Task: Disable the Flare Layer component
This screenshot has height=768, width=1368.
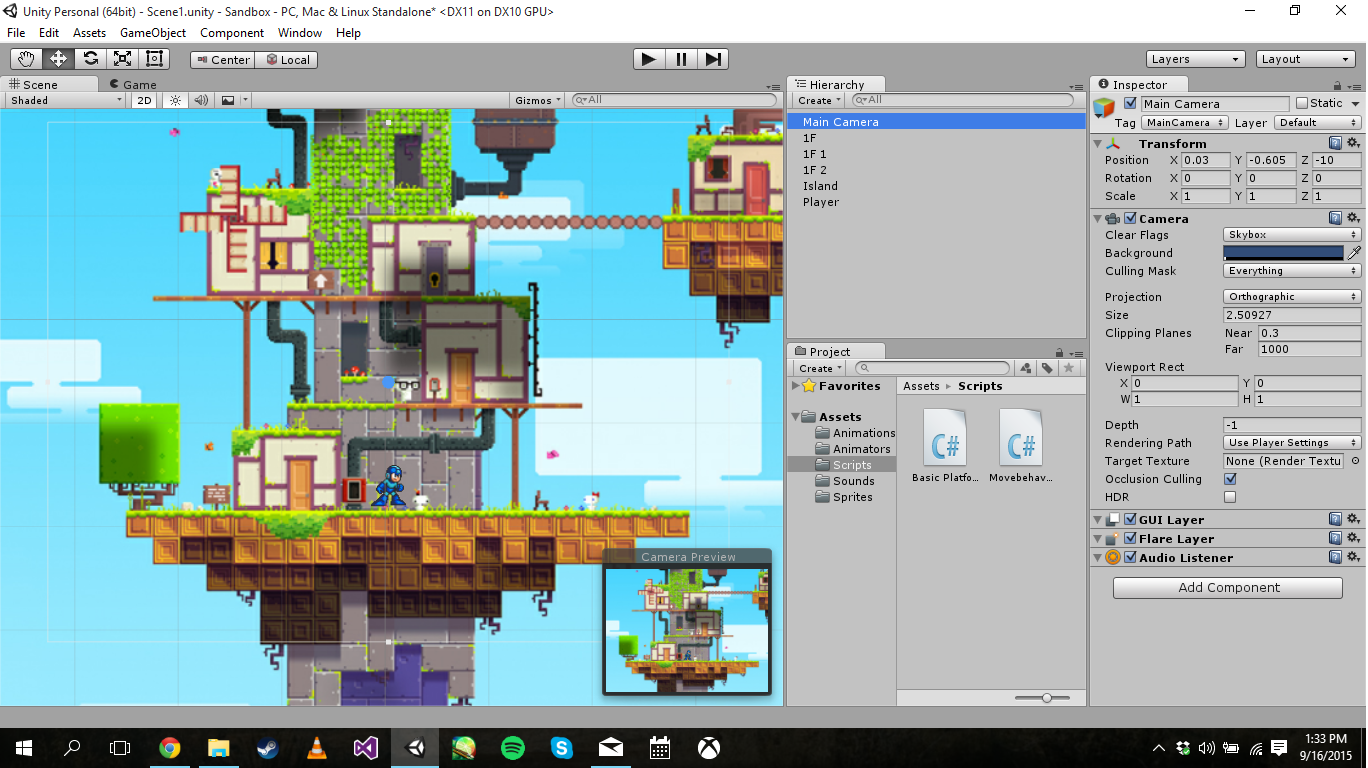Action: pyautogui.click(x=1130, y=538)
